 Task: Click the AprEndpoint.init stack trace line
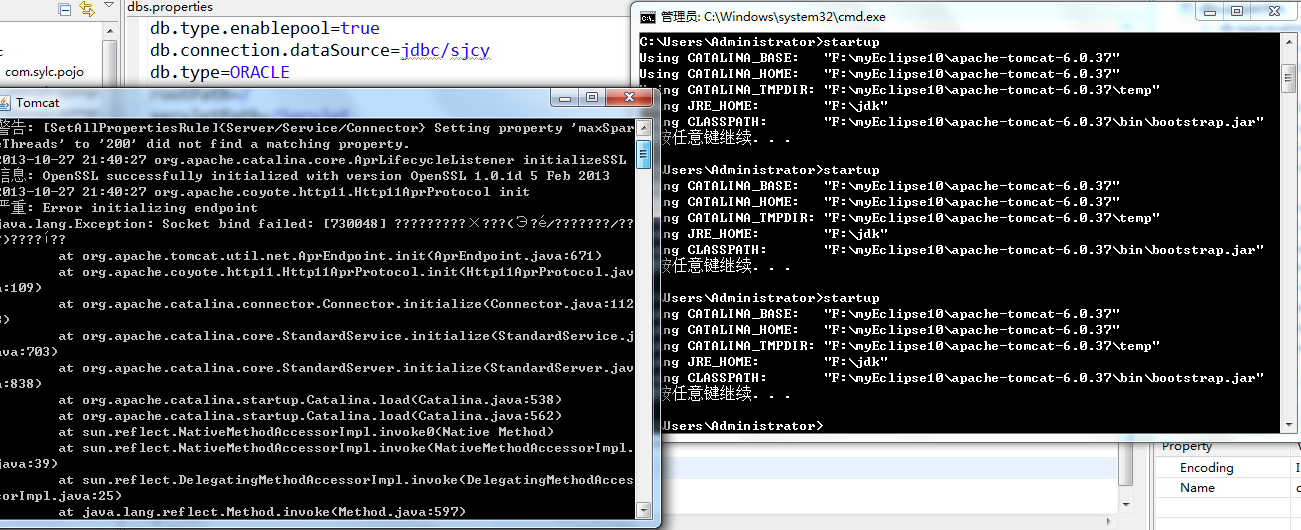pyautogui.click(x=330, y=256)
